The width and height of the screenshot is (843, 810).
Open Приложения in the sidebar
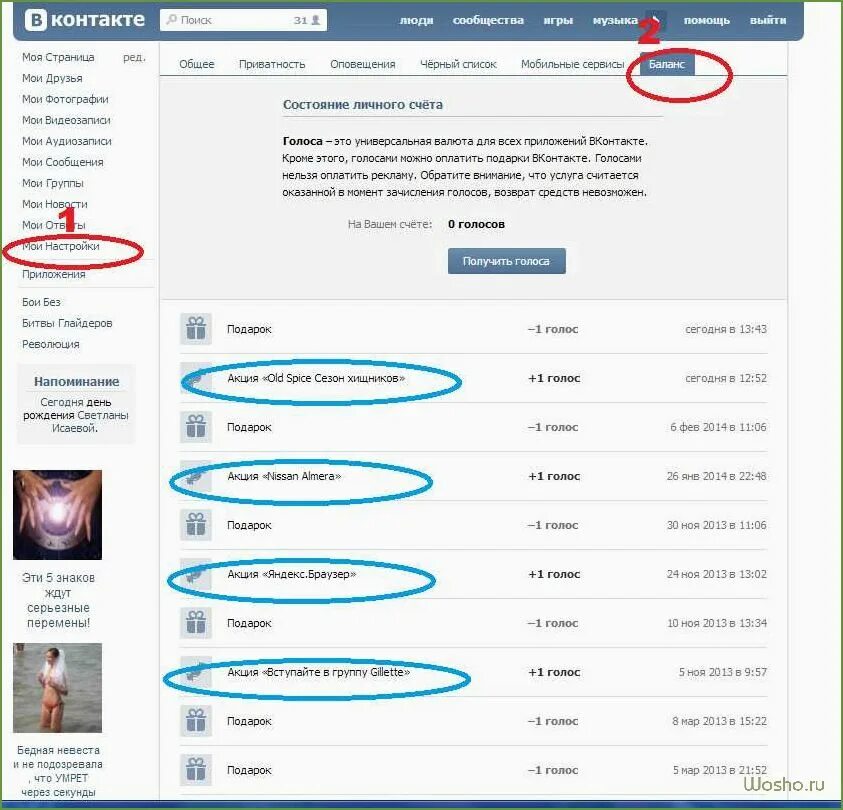pos(54,274)
